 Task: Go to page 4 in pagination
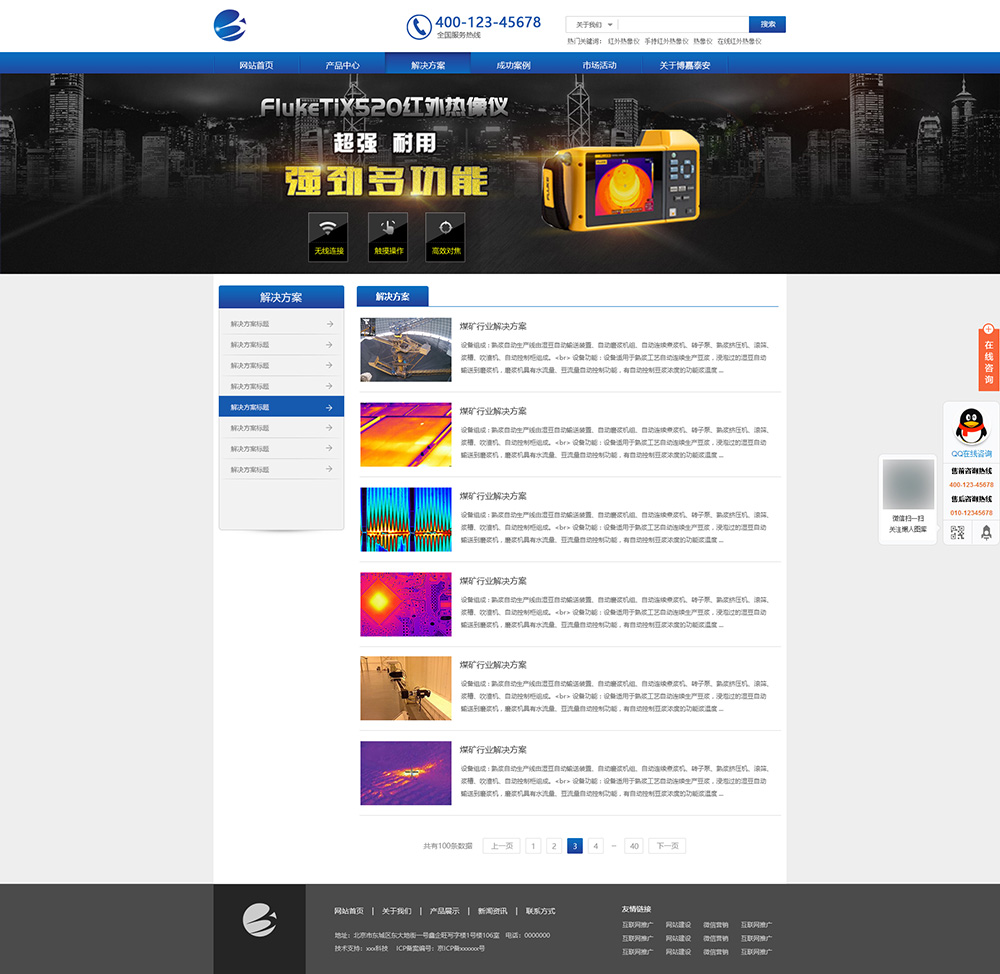click(596, 846)
